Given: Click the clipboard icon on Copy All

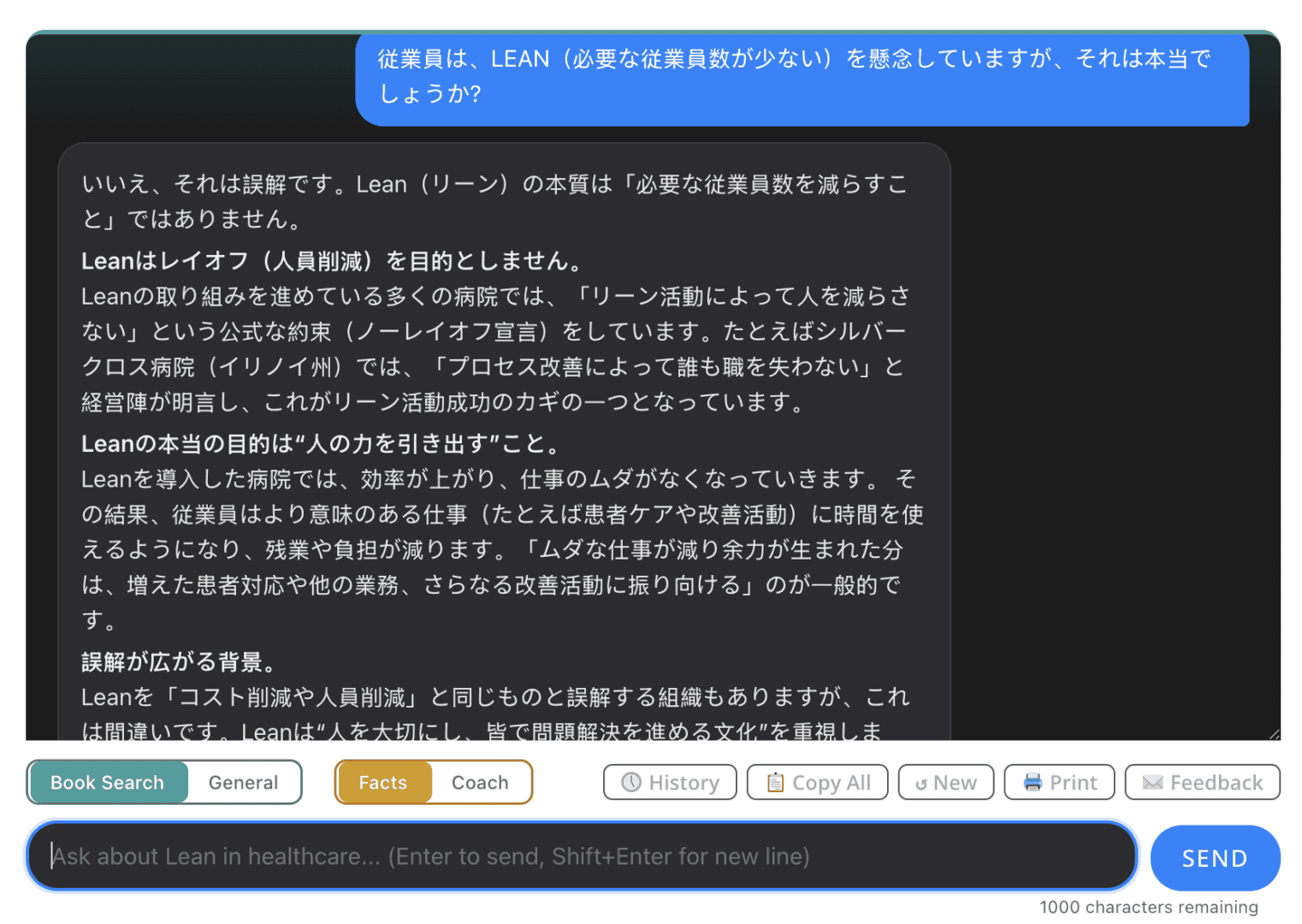Looking at the screenshot, I should 775,782.
